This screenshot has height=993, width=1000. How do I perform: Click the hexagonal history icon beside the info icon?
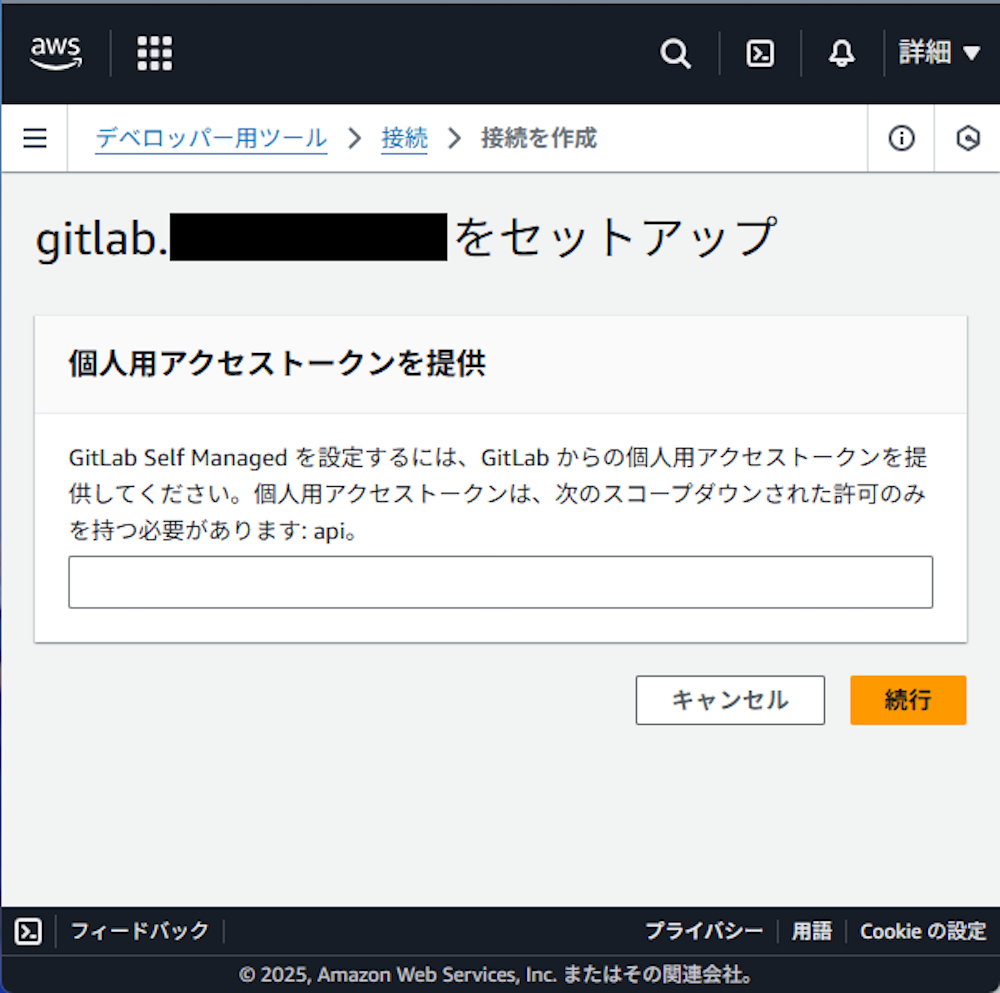click(x=967, y=139)
